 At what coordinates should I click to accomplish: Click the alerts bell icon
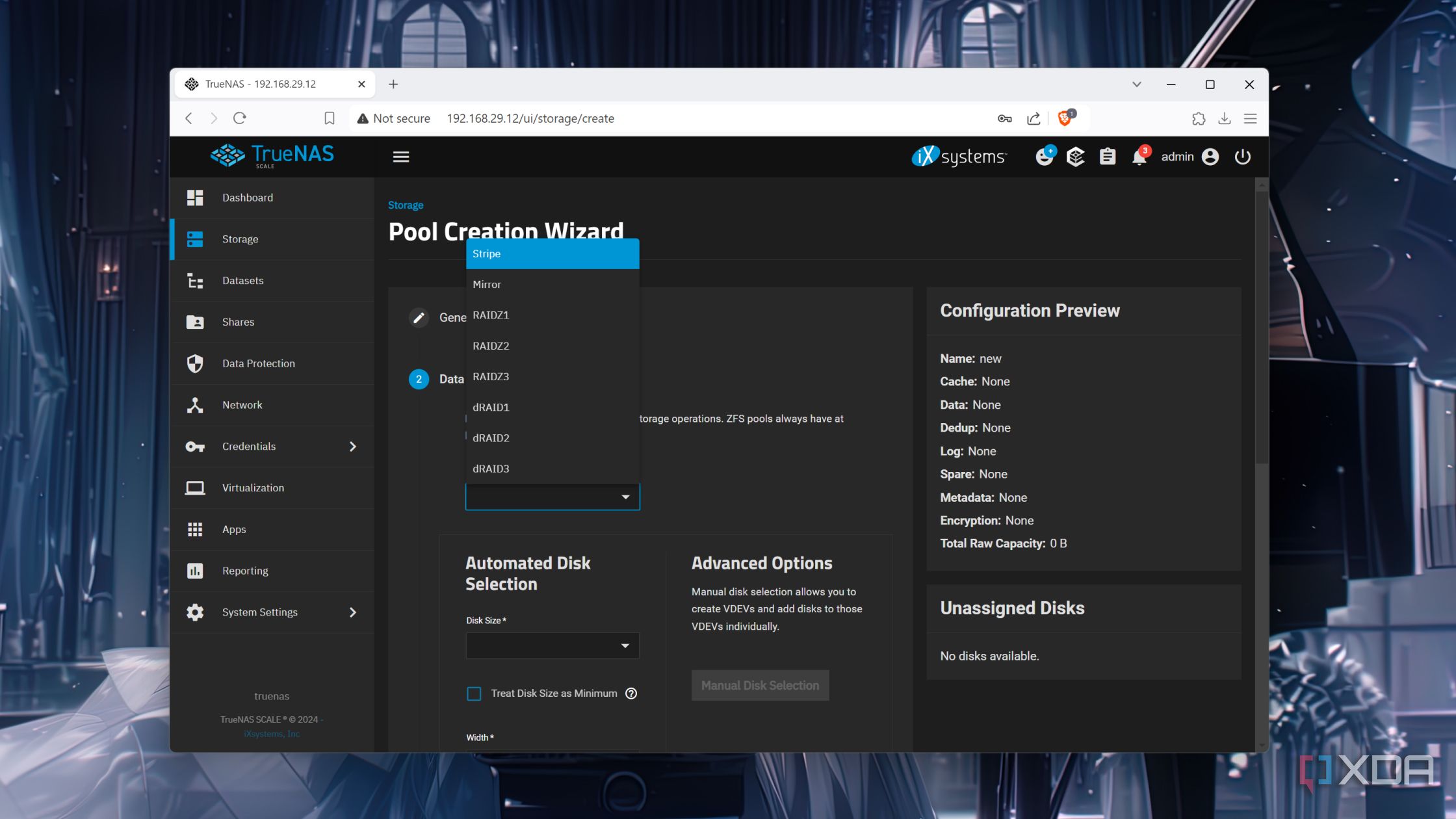click(x=1139, y=157)
